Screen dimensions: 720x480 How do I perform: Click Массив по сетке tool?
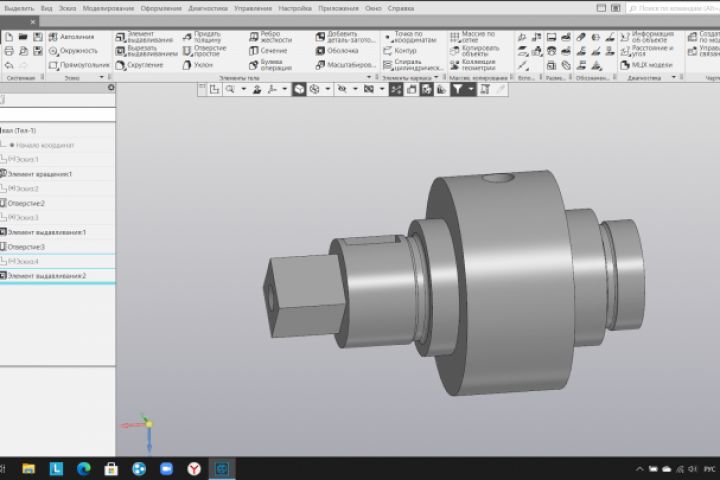point(472,37)
